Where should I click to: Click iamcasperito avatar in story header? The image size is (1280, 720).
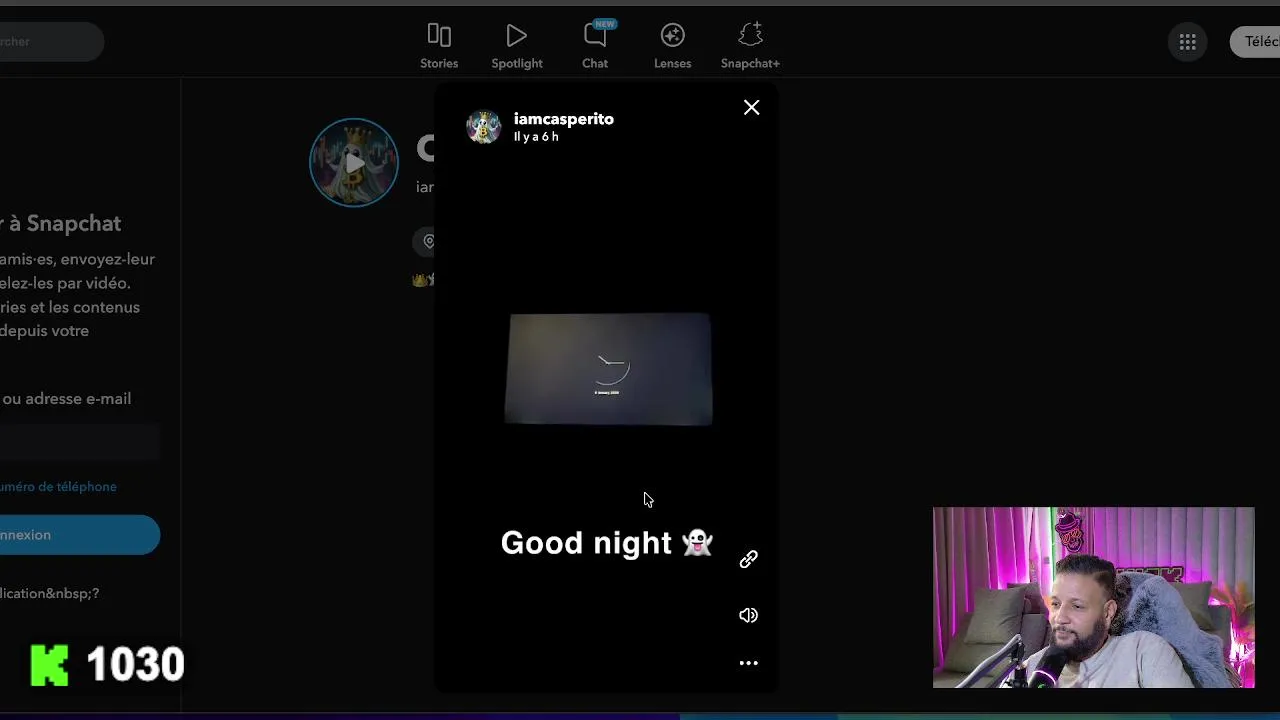click(x=484, y=127)
